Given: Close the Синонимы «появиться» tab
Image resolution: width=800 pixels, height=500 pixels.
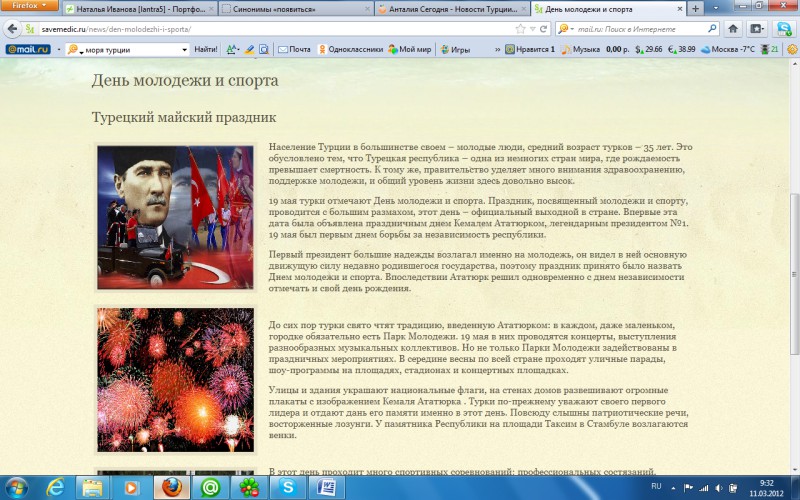Looking at the screenshot, I should [x=367, y=9].
